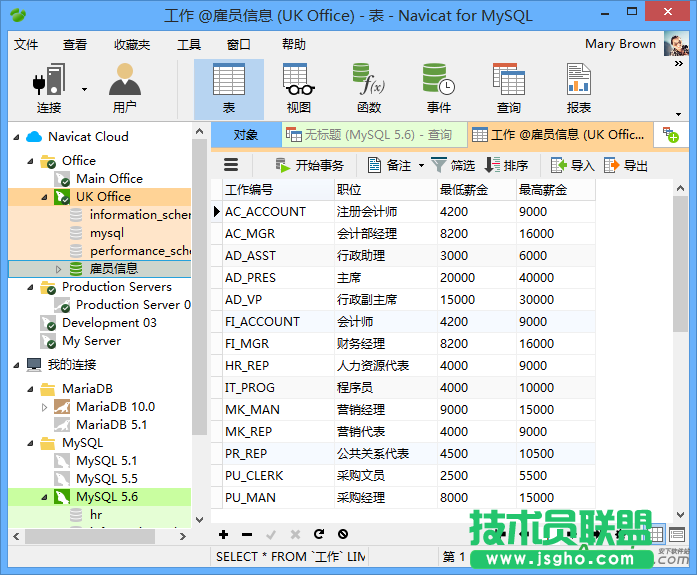Select the hr database
The image size is (697, 575).
click(x=96, y=515)
